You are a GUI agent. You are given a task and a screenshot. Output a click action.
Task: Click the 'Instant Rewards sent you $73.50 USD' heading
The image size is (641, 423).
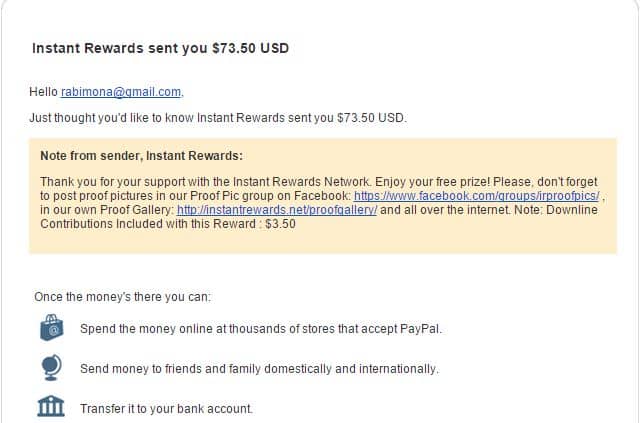coord(161,48)
